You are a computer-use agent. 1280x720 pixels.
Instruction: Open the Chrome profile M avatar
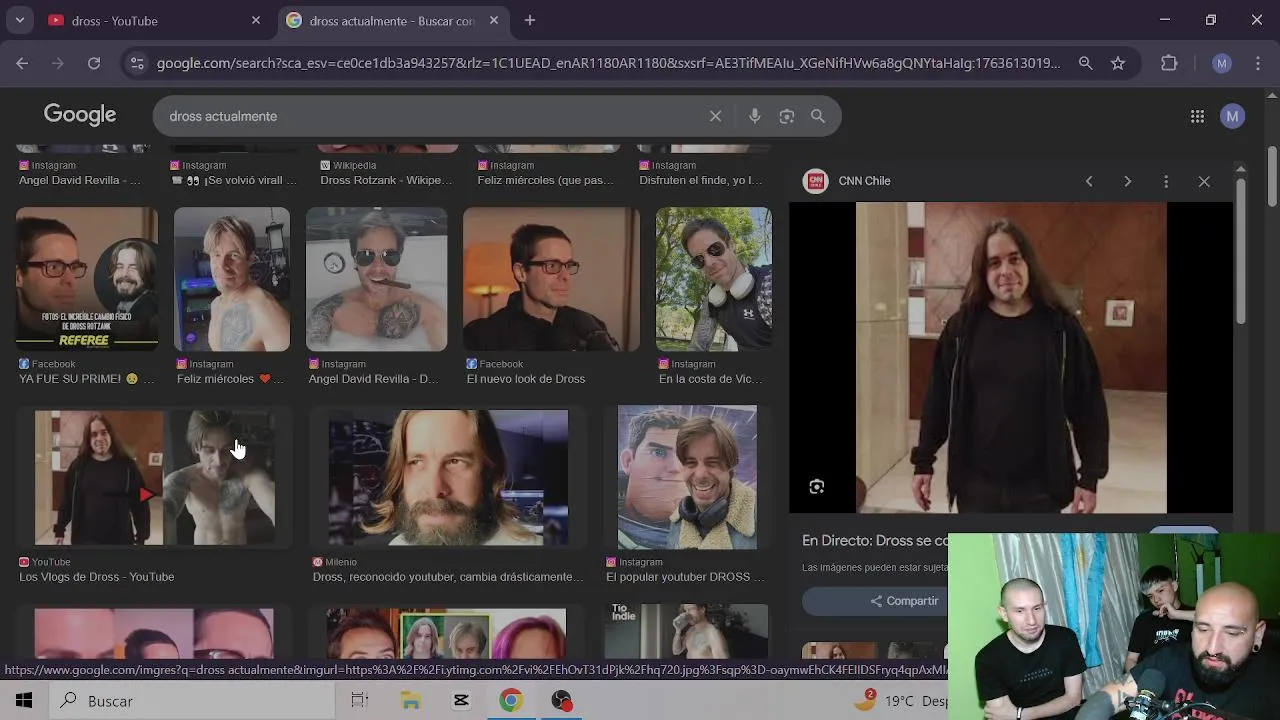(1221, 63)
